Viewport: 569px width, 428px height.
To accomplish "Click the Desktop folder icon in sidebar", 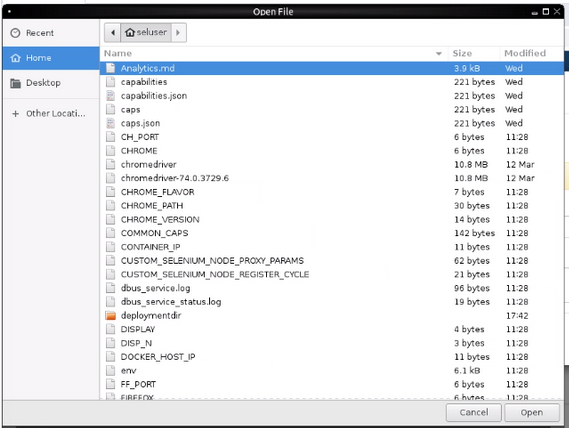I will pos(16,83).
